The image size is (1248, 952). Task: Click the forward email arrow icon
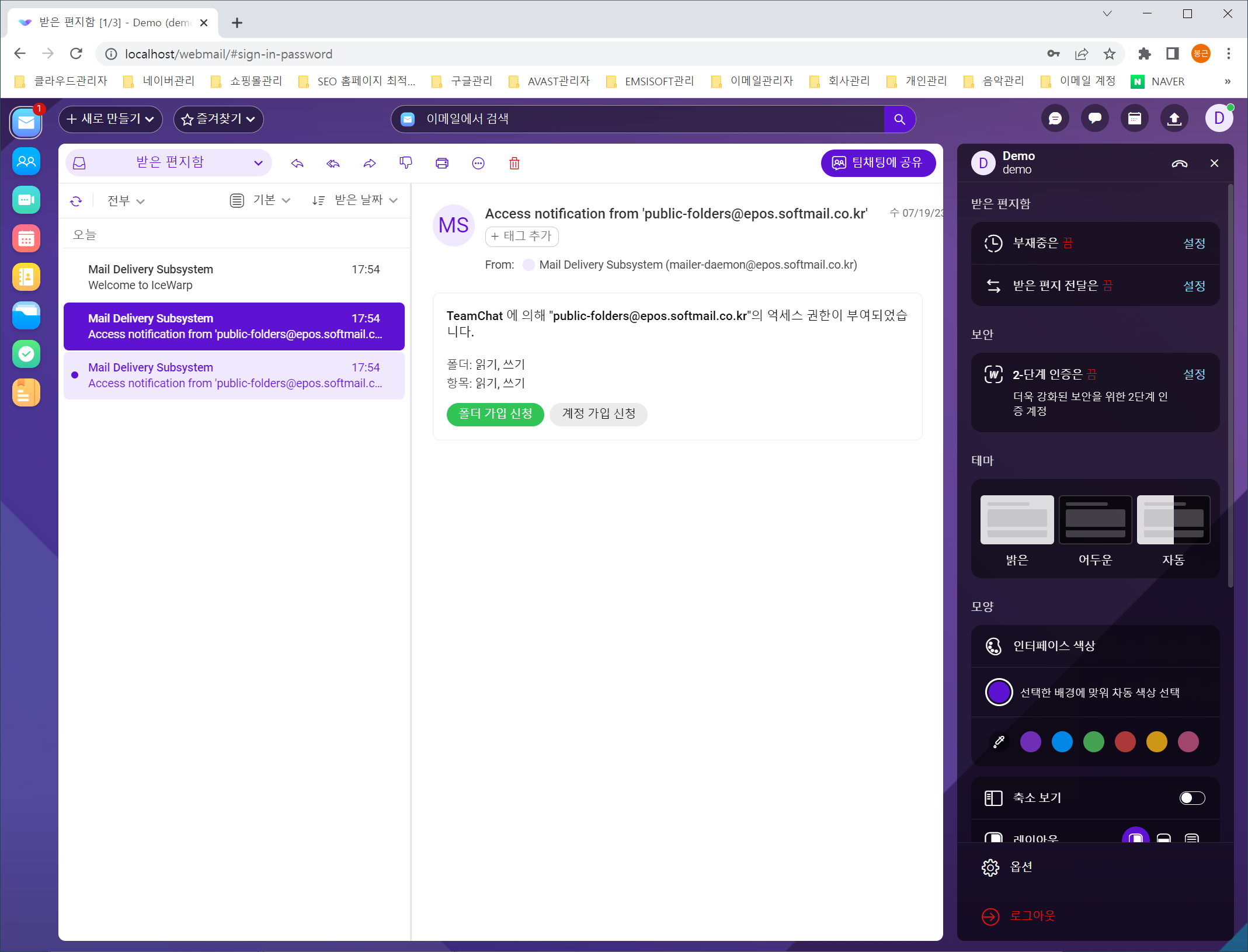click(x=369, y=164)
